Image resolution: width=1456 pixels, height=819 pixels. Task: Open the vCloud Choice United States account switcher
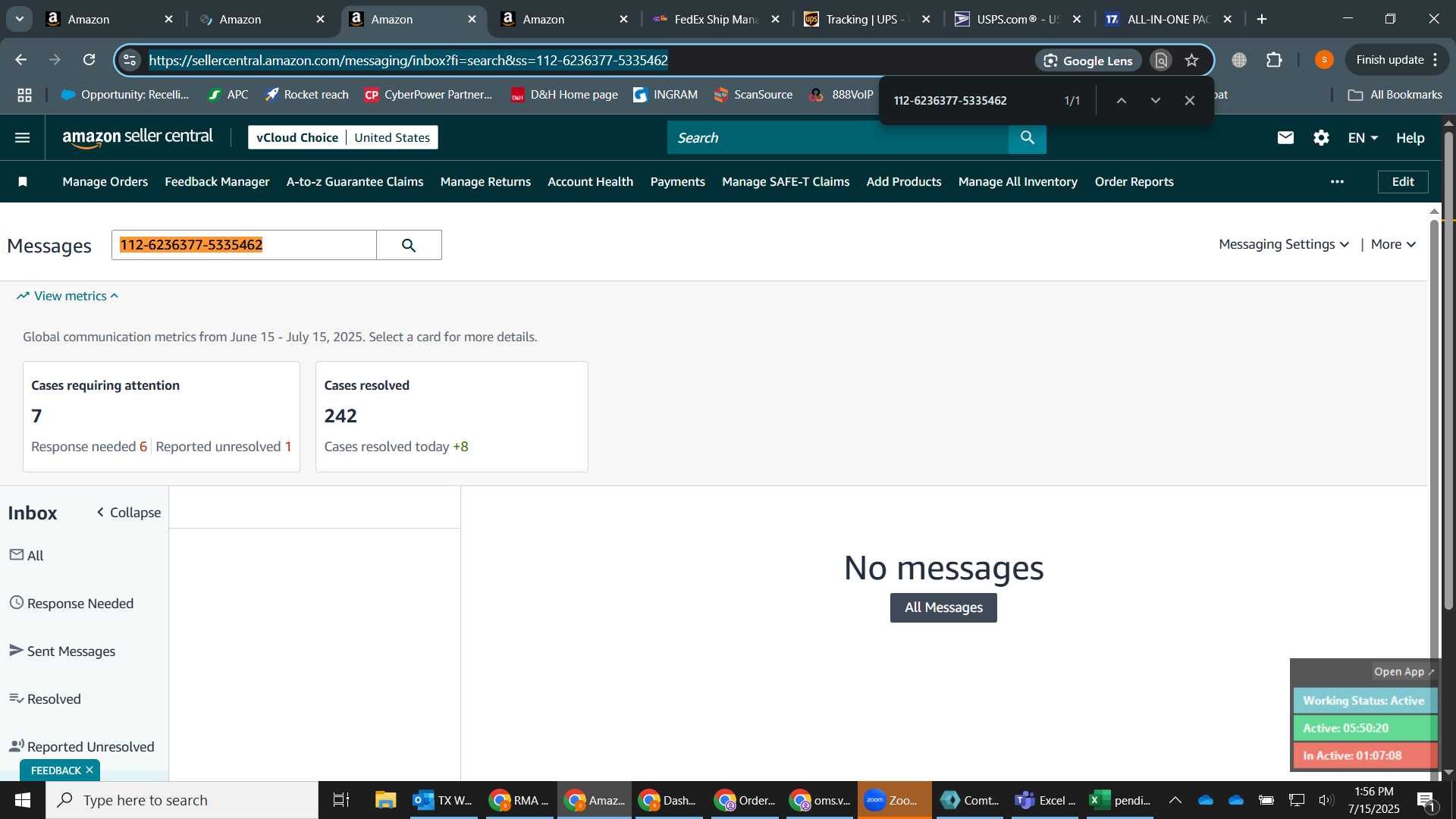pos(343,137)
